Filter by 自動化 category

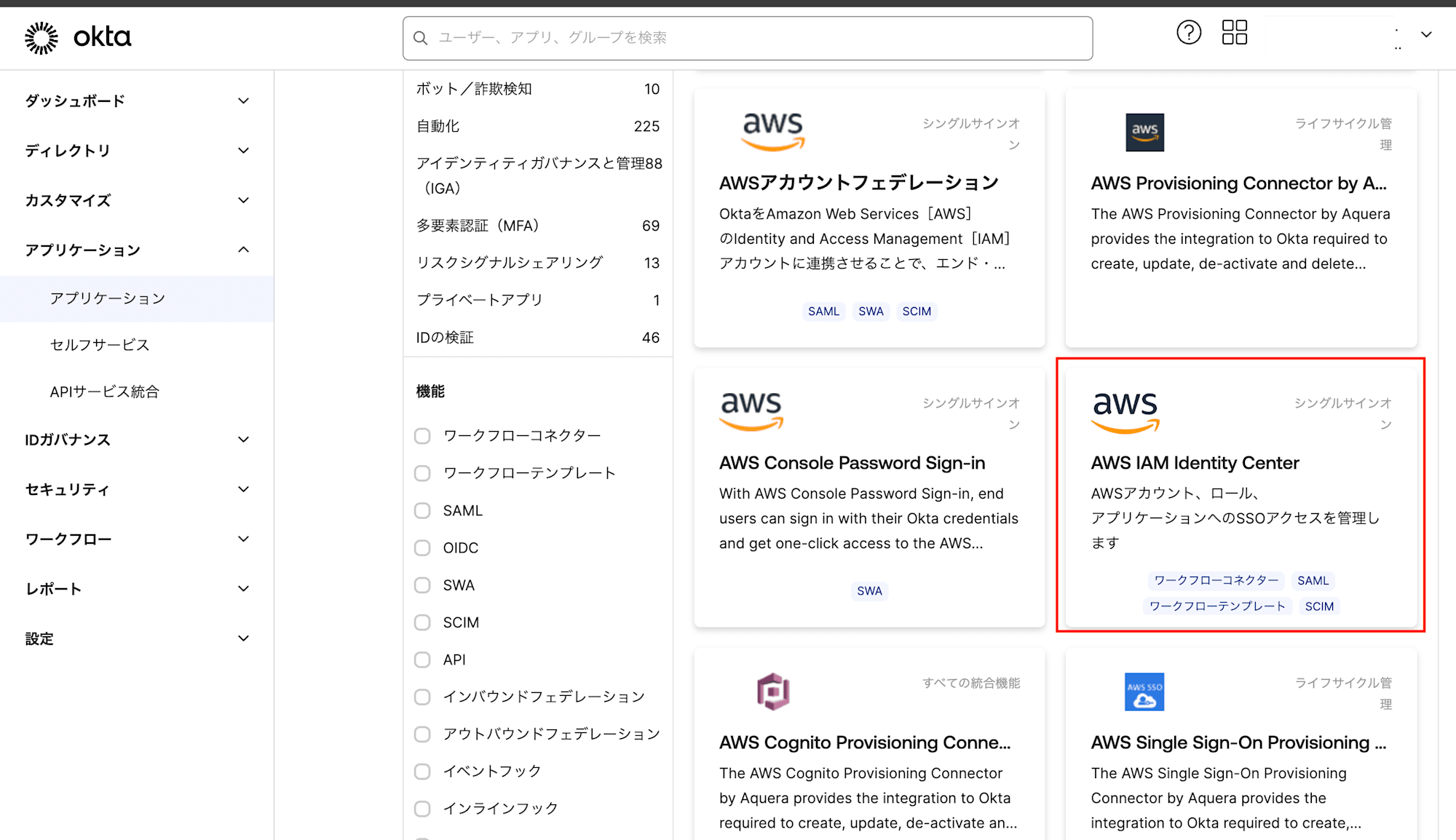pyautogui.click(x=538, y=126)
